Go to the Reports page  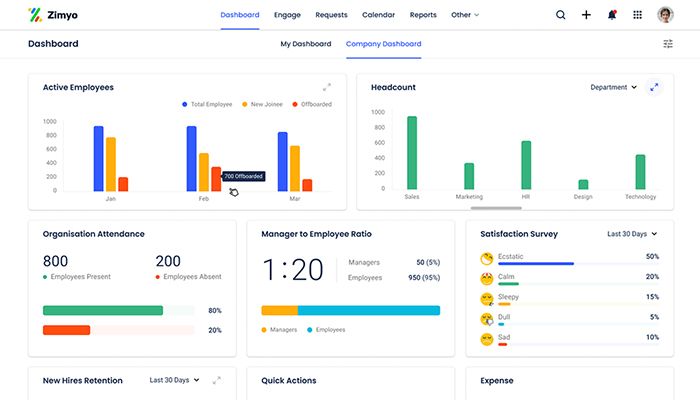[423, 15]
